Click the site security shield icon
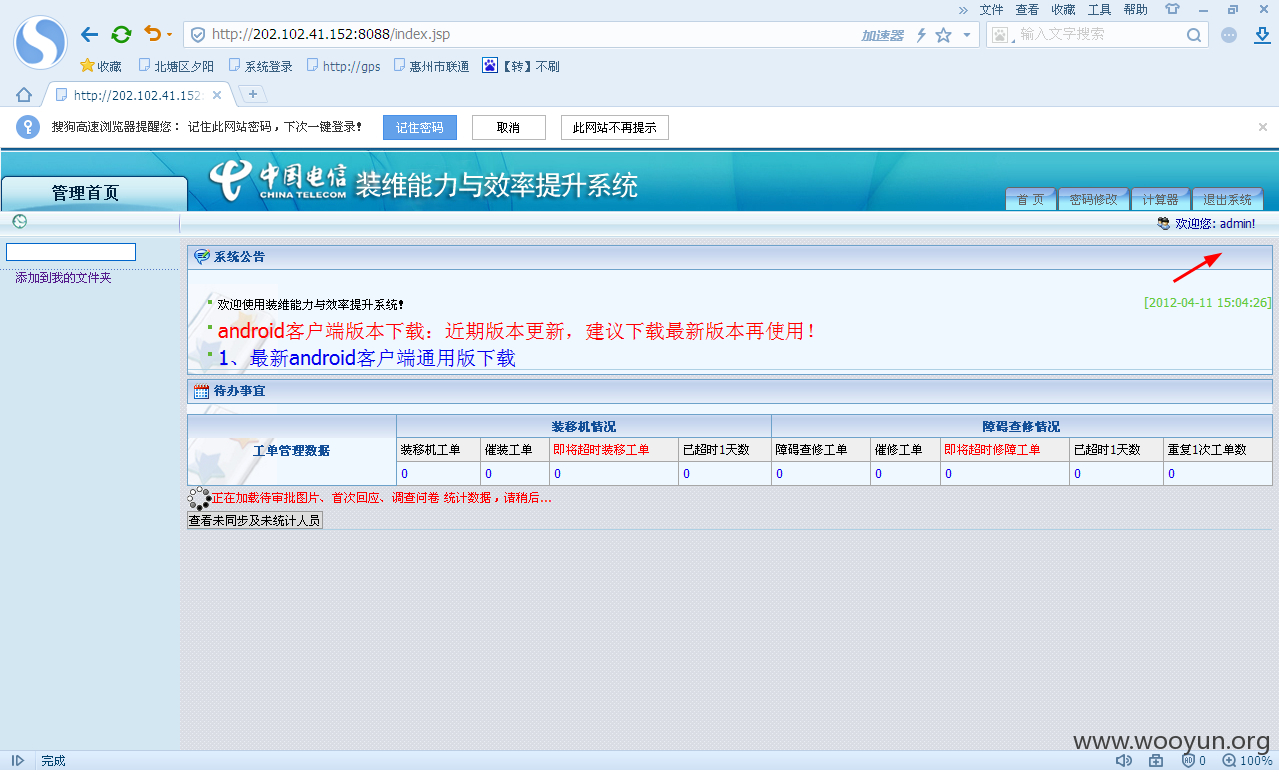This screenshot has width=1279, height=770. [198, 35]
